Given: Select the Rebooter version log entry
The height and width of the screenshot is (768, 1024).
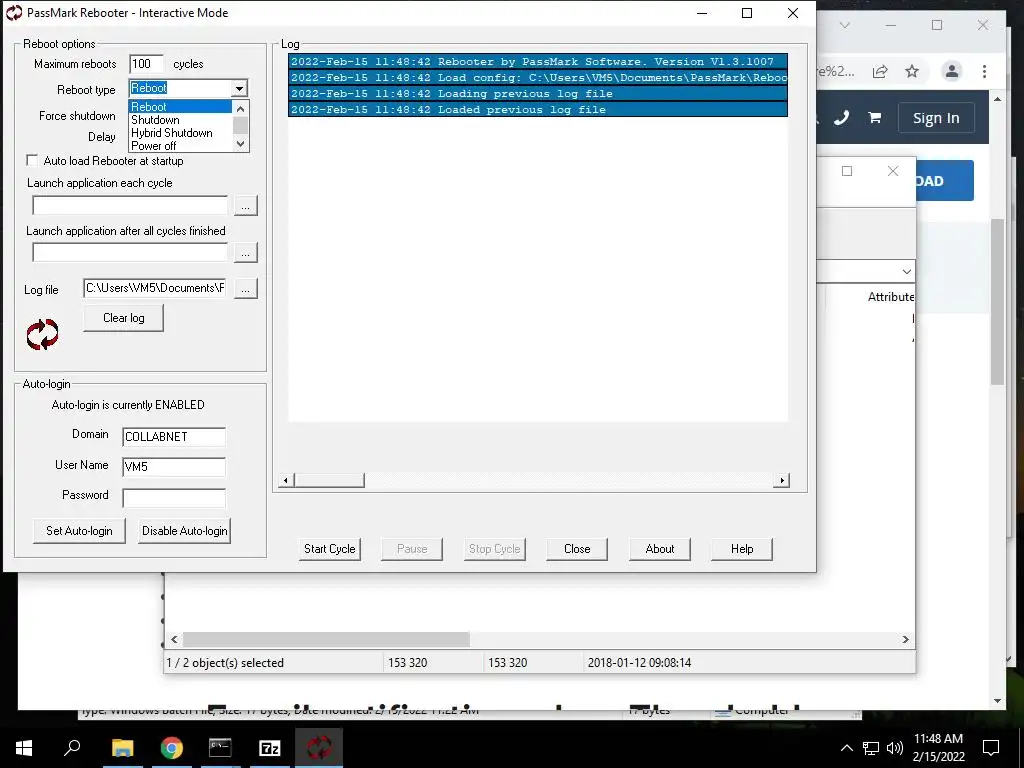Looking at the screenshot, I should (537, 61).
